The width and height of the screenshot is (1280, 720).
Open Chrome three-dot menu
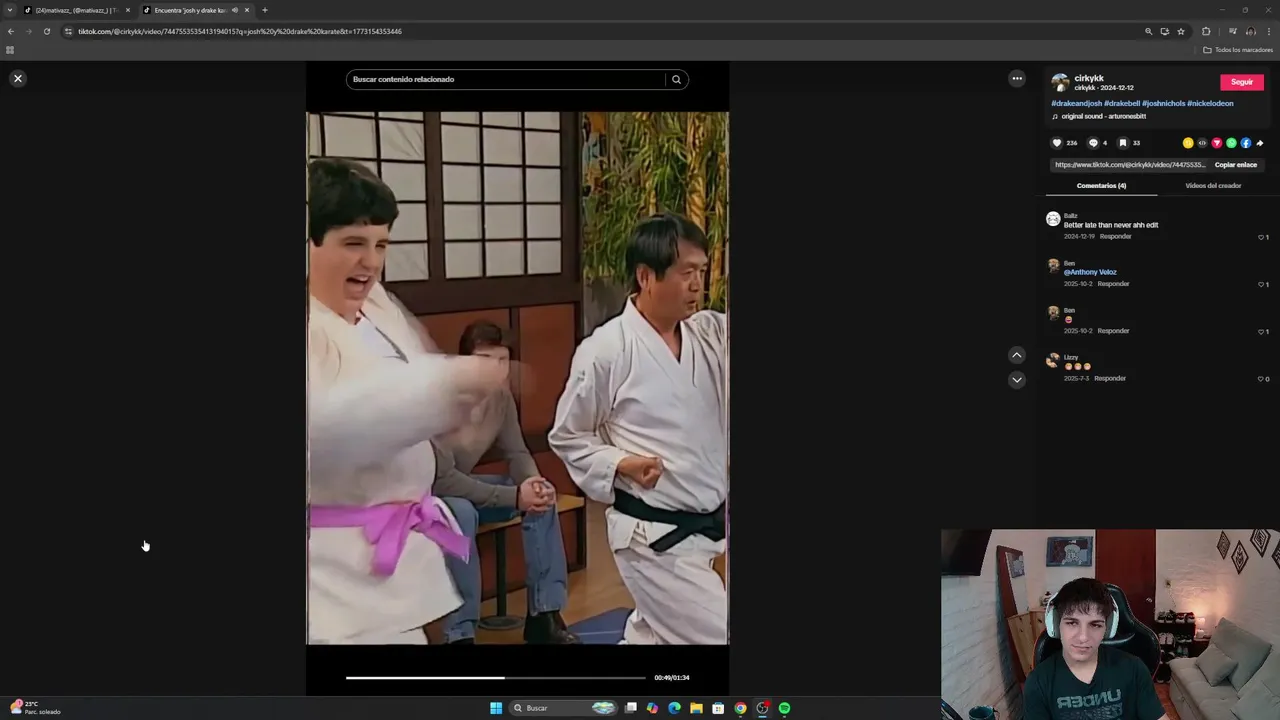[x=1268, y=31]
